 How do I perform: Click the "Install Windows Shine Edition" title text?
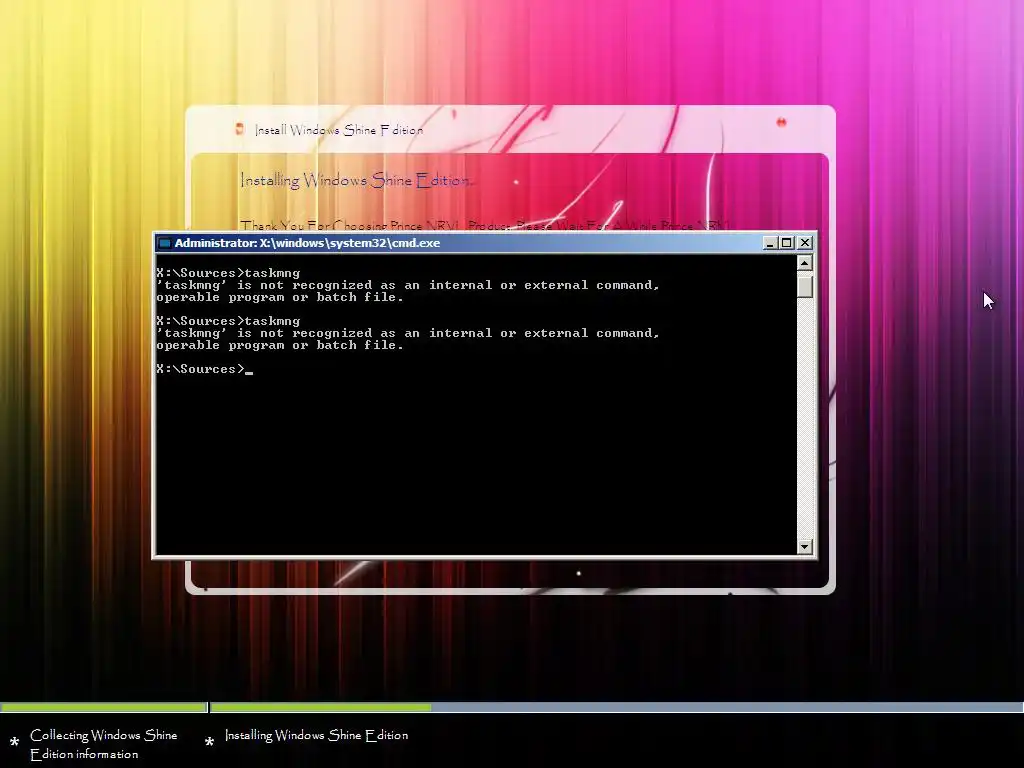tap(339, 130)
